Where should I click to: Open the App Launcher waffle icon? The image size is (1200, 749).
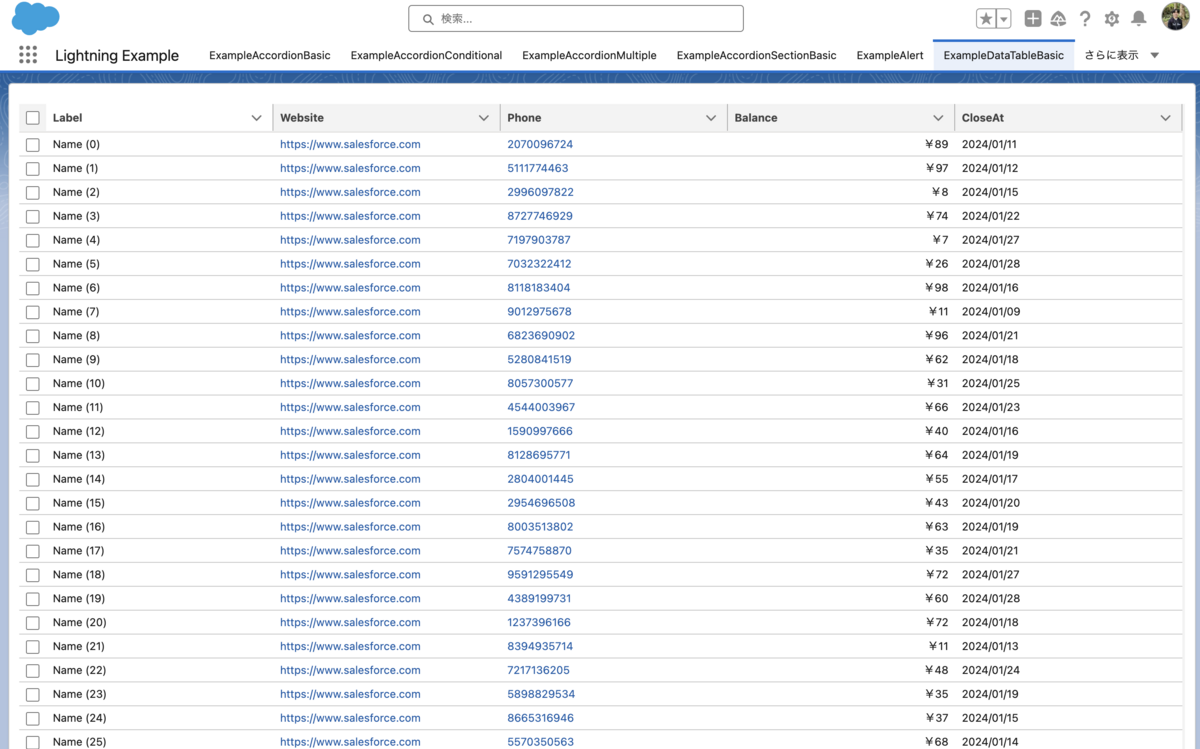pos(27,55)
